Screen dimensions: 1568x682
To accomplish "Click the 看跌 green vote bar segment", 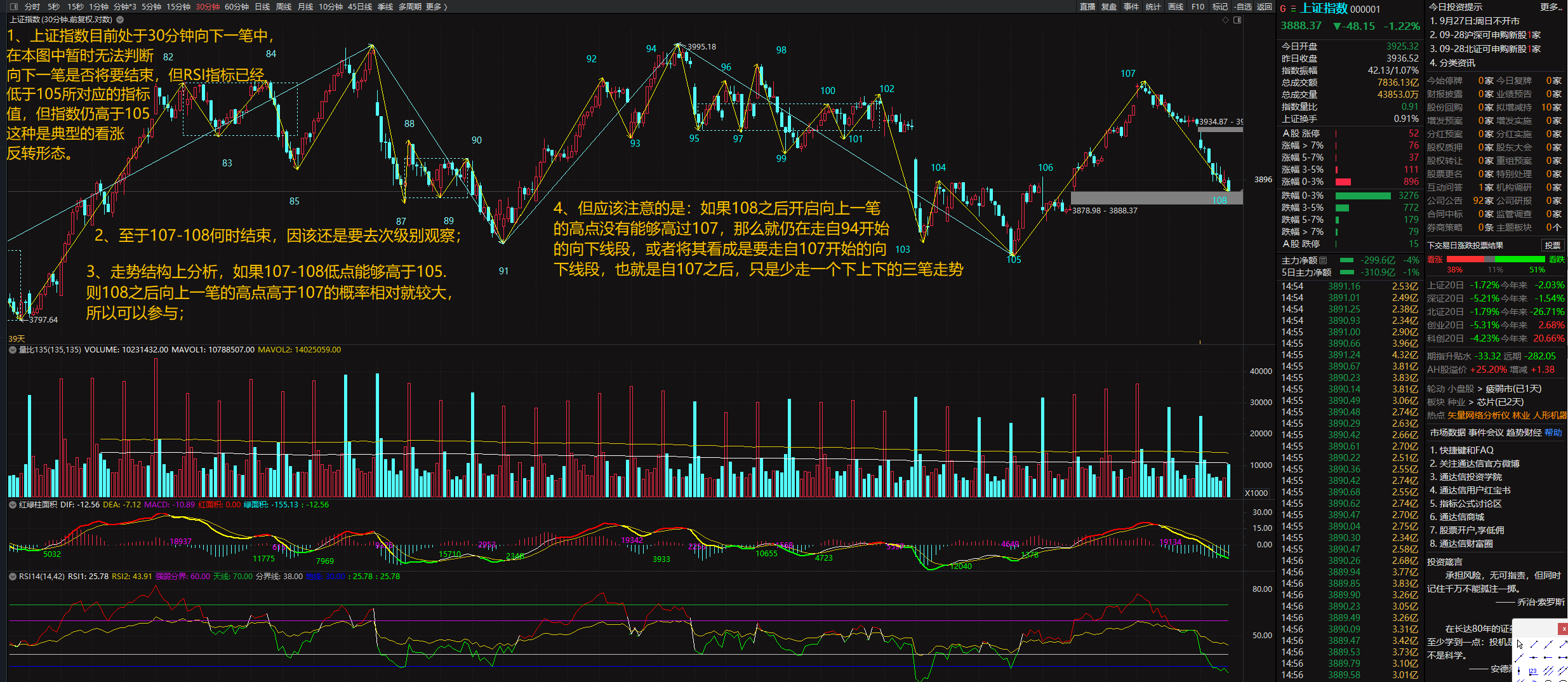I will [1520, 259].
